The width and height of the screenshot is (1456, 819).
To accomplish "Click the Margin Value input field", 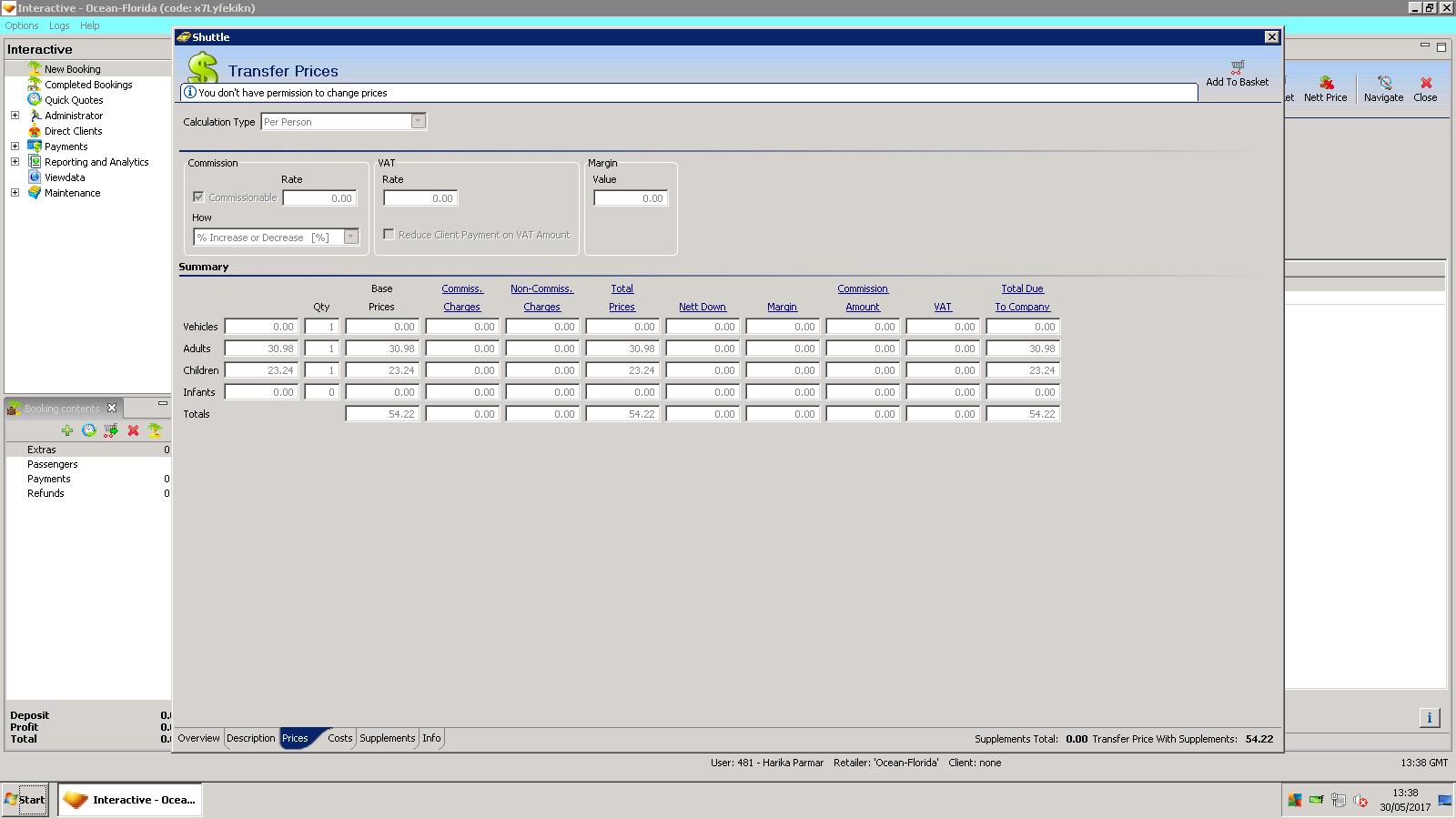I will (630, 198).
